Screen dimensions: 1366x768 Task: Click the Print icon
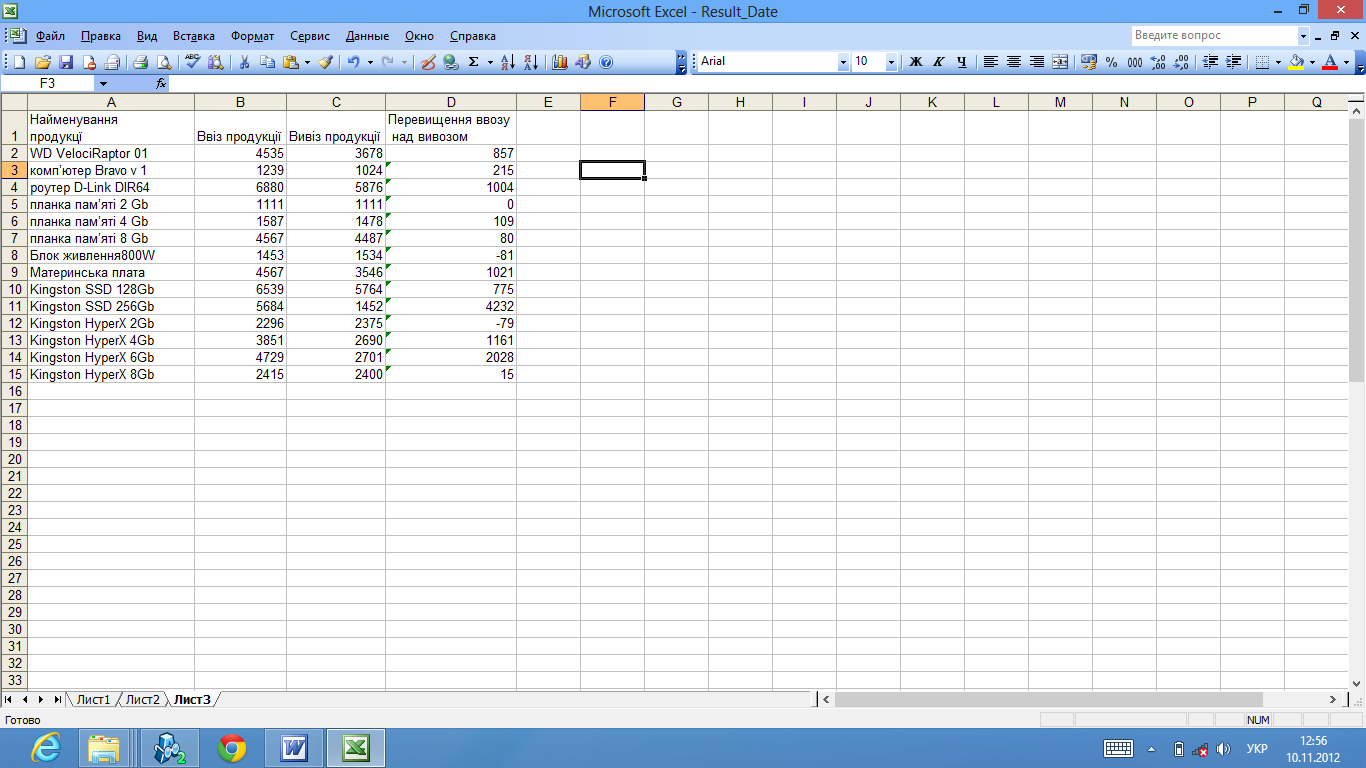pyautogui.click(x=141, y=62)
